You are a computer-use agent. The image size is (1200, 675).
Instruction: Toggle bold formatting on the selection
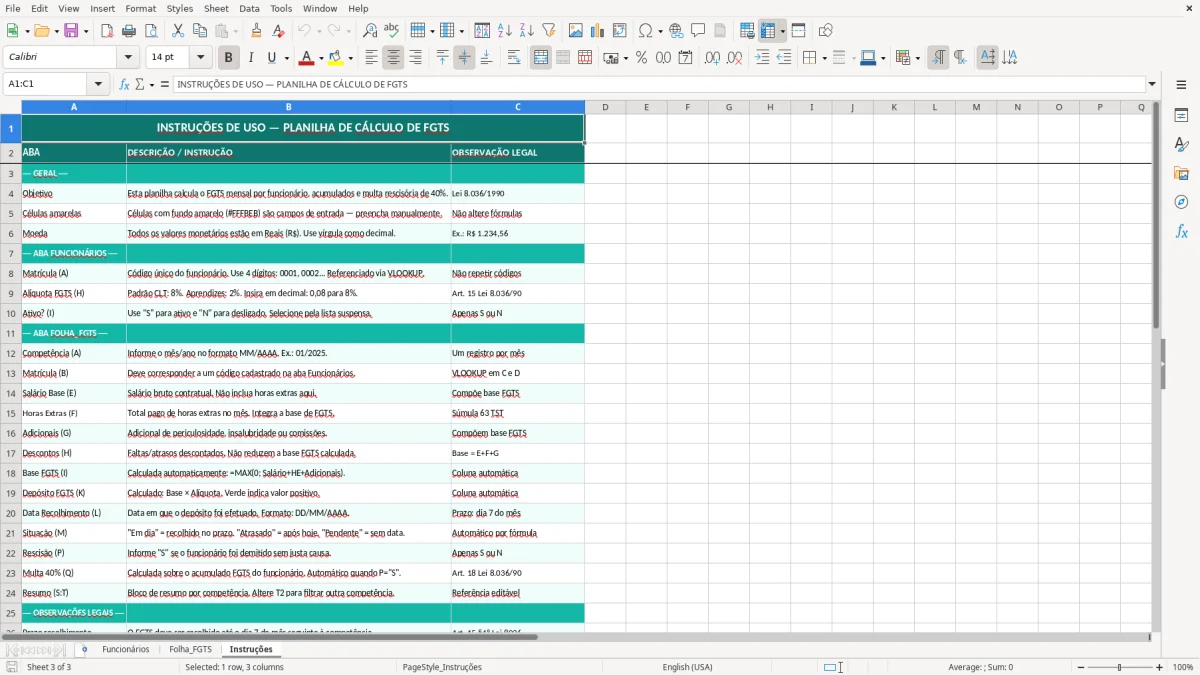click(228, 57)
